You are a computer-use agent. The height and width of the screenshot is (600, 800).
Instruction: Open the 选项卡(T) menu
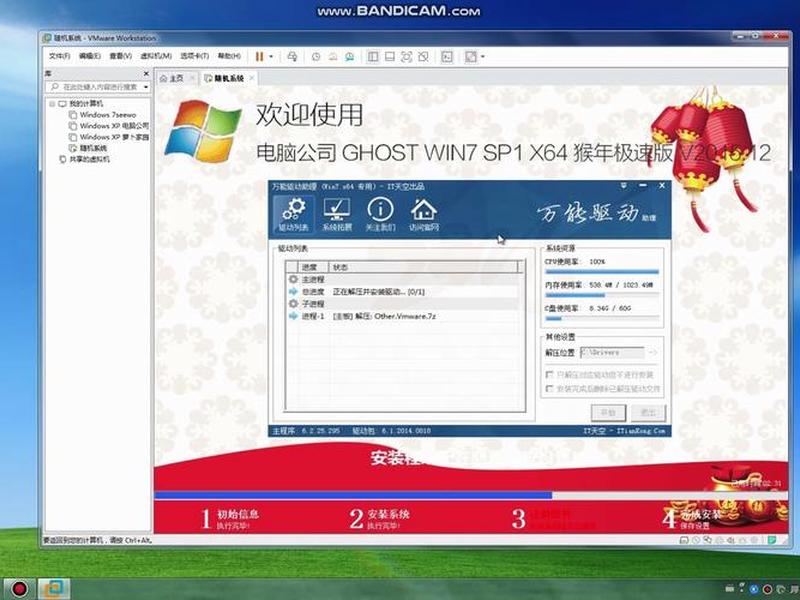pos(194,56)
